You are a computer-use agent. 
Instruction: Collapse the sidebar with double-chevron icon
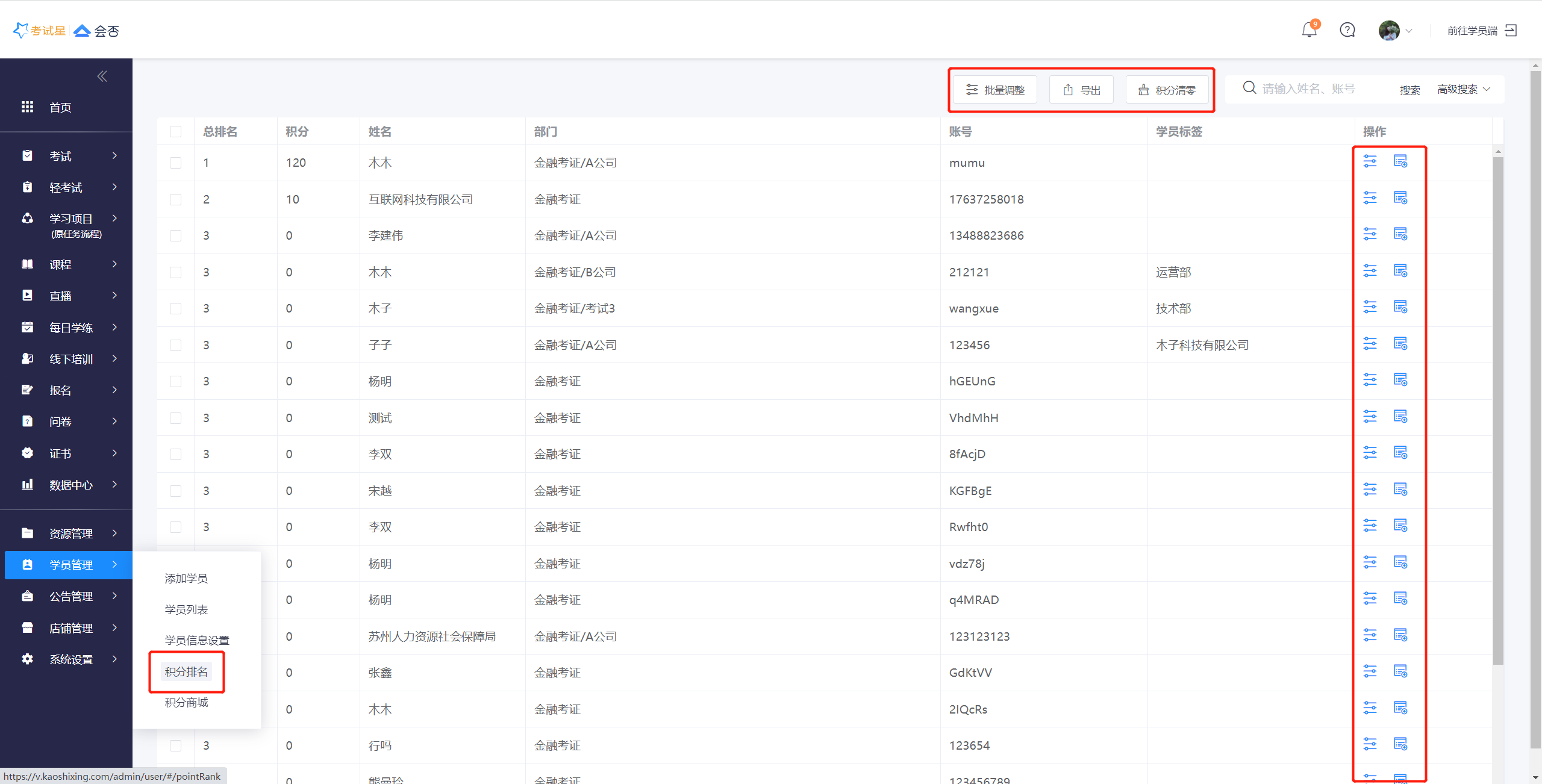click(102, 76)
